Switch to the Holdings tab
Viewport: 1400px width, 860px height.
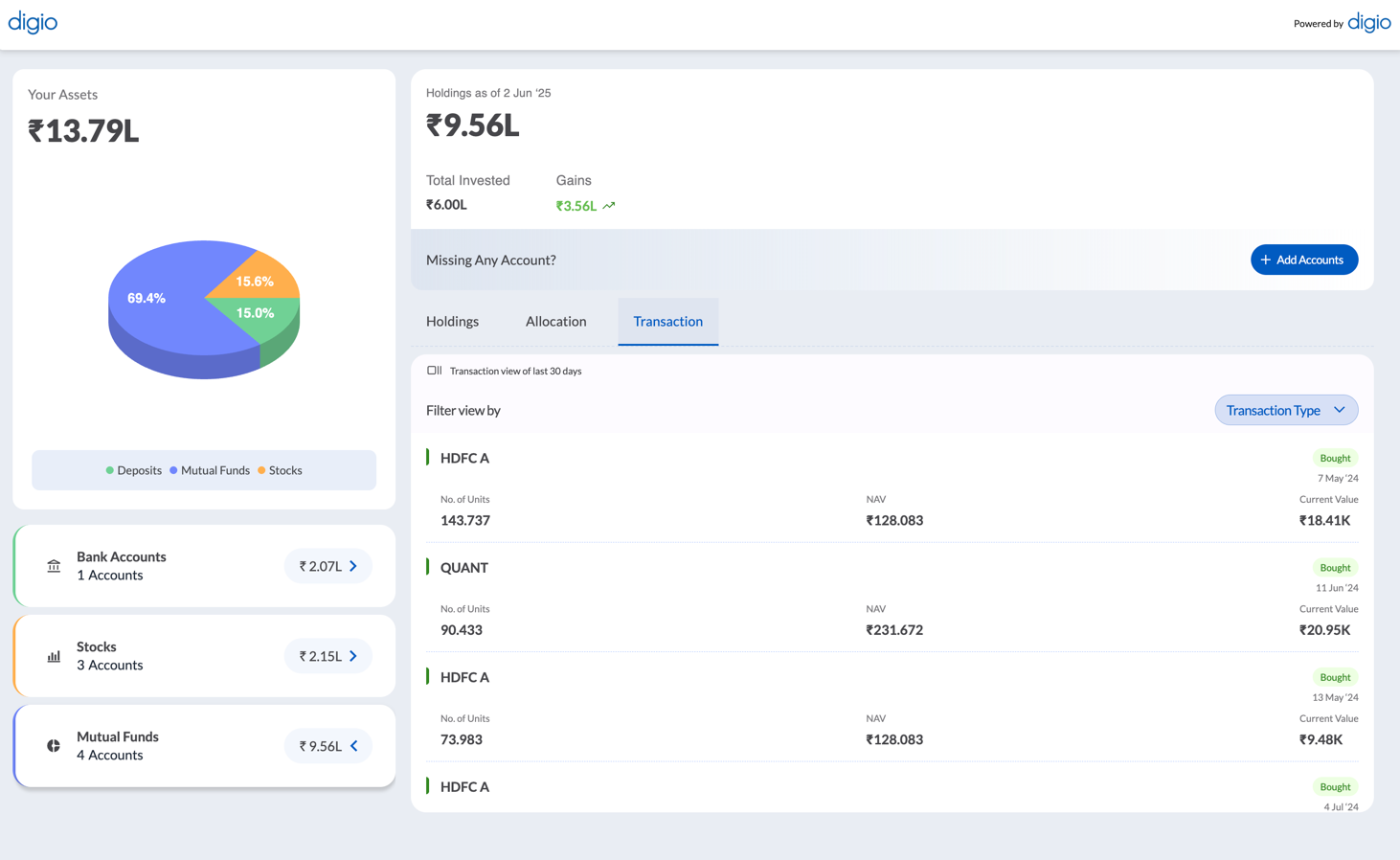(x=452, y=322)
